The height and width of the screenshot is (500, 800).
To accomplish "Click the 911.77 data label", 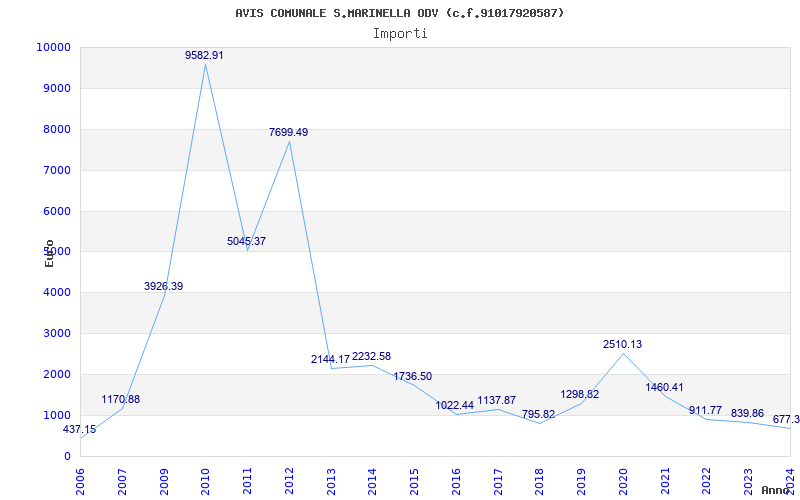I will click(x=706, y=410).
